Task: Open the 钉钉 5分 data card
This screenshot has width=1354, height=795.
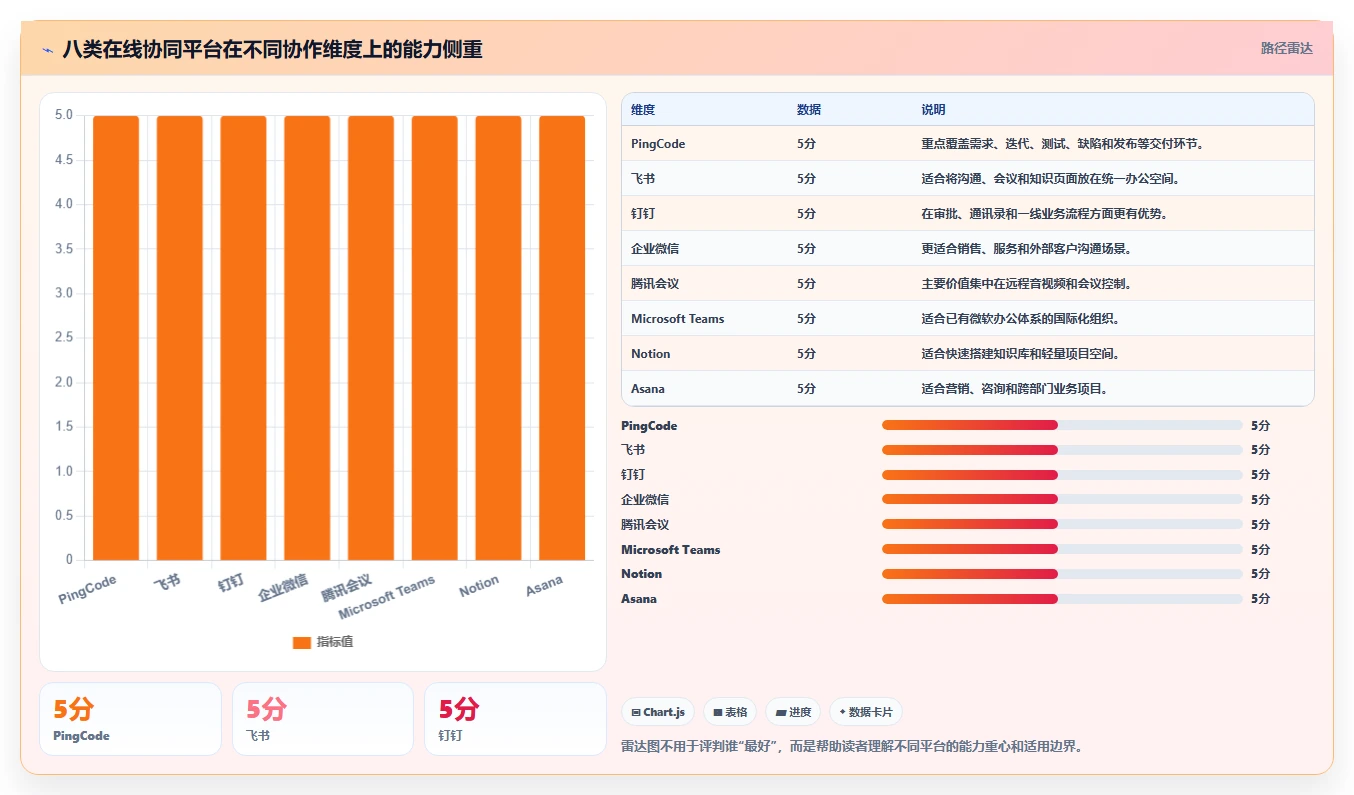Action: pos(515,719)
